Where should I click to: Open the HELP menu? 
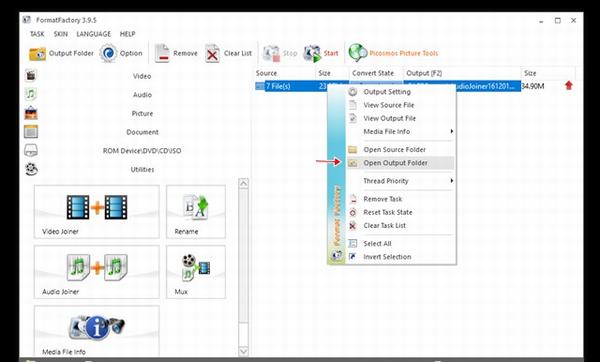[127, 34]
